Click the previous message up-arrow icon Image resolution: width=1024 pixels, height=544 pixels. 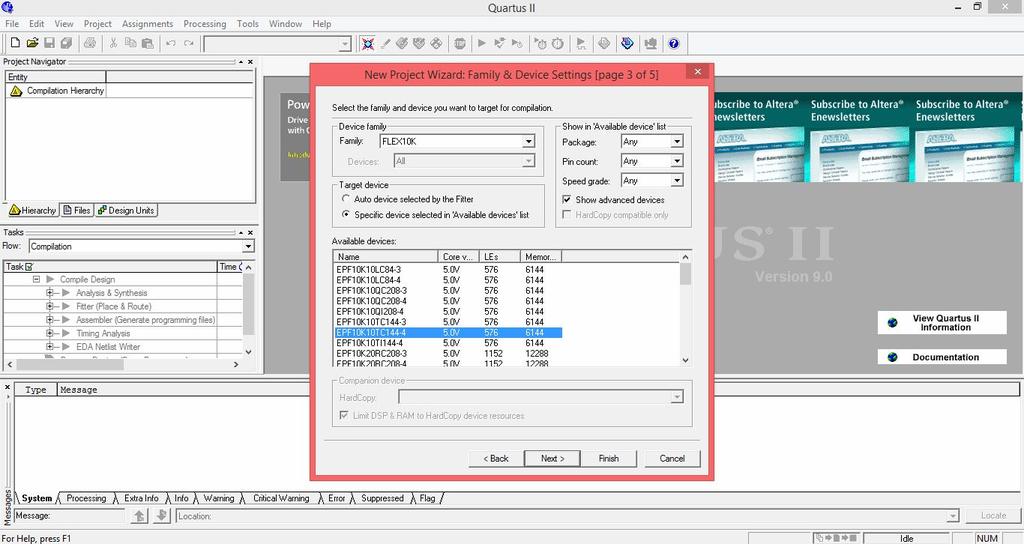(x=140, y=516)
